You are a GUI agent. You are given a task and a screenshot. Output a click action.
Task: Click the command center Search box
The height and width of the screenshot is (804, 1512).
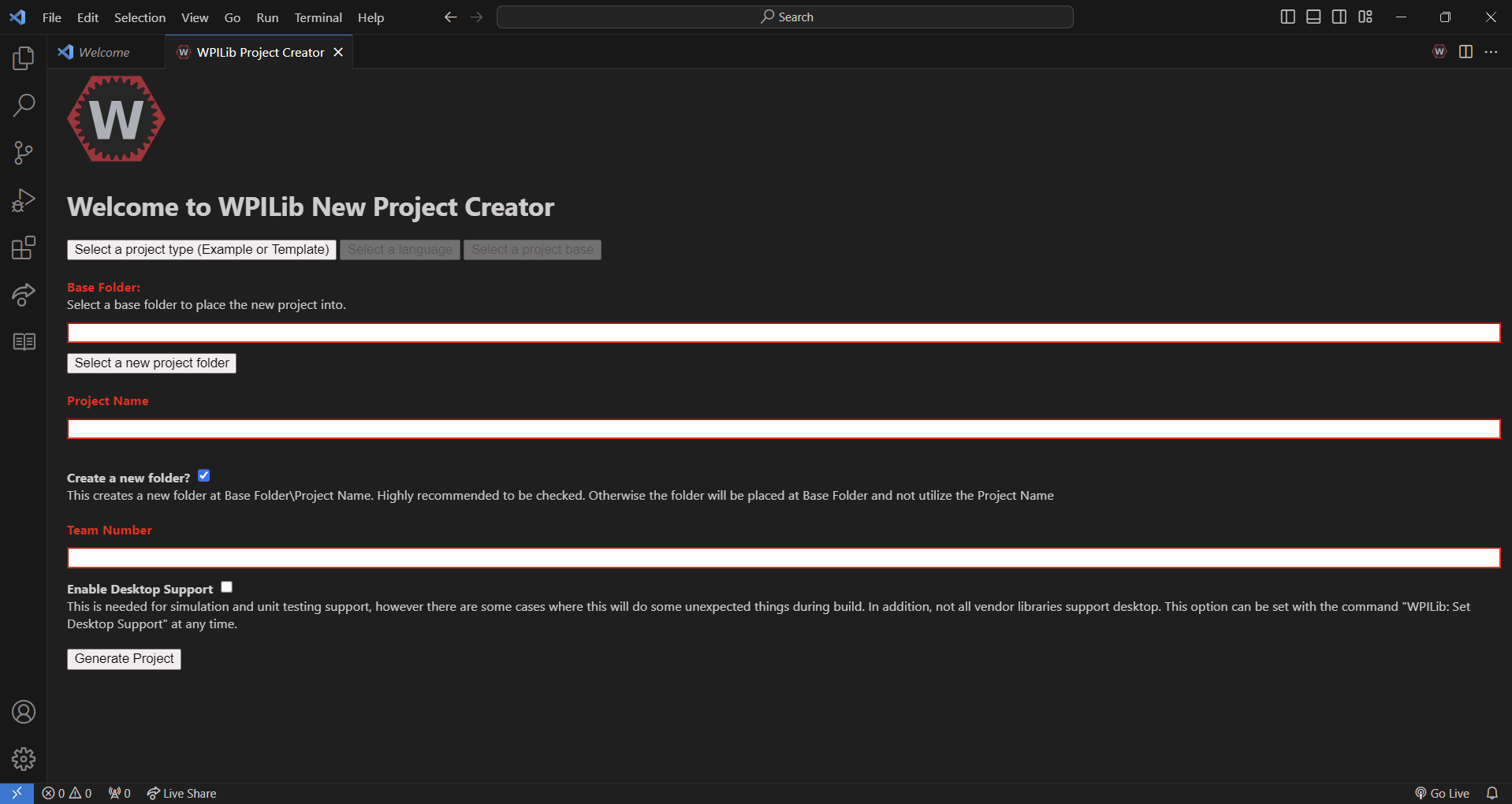[785, 17]
